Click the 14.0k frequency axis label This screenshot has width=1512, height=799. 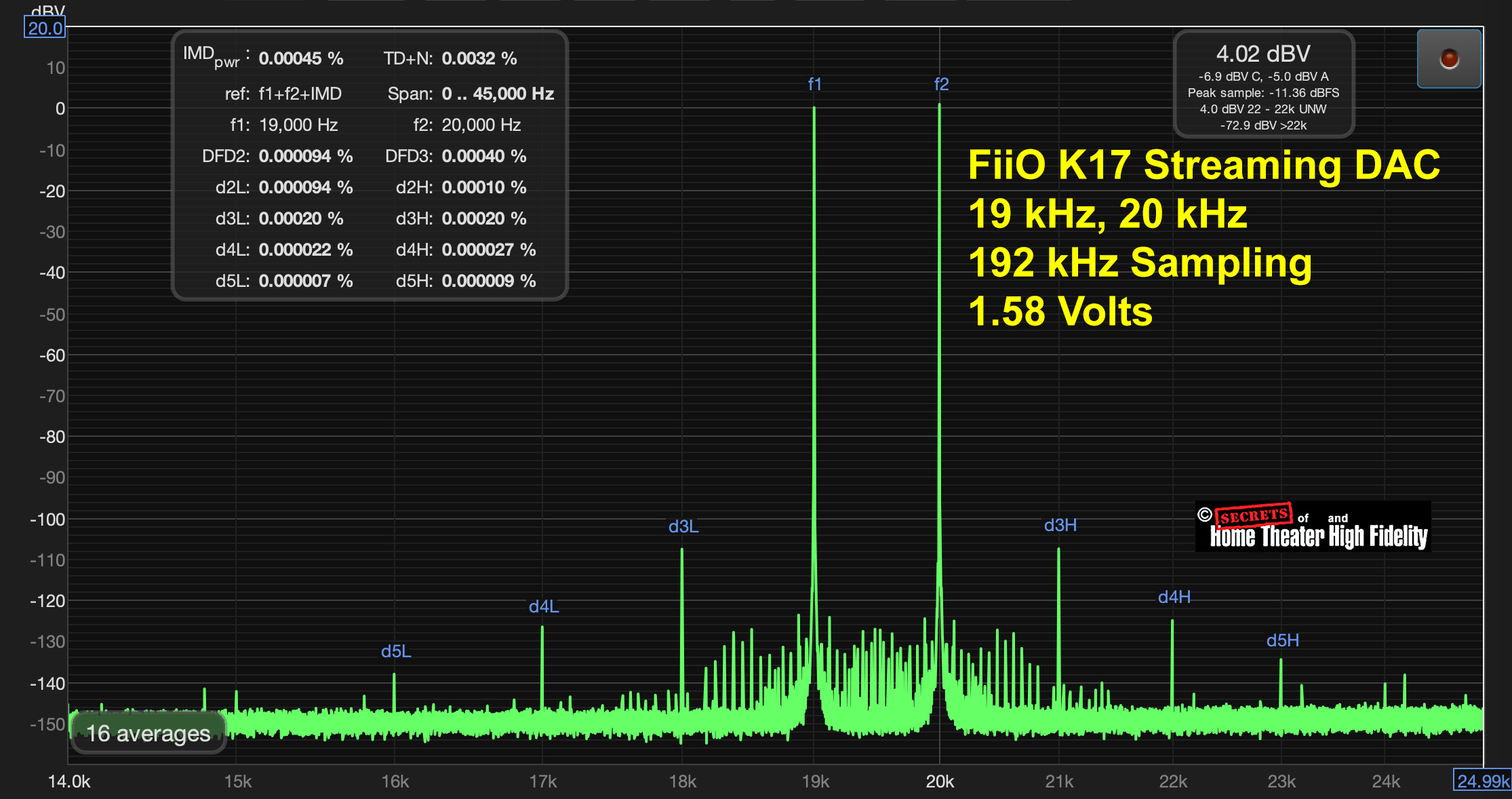(69, 781)
